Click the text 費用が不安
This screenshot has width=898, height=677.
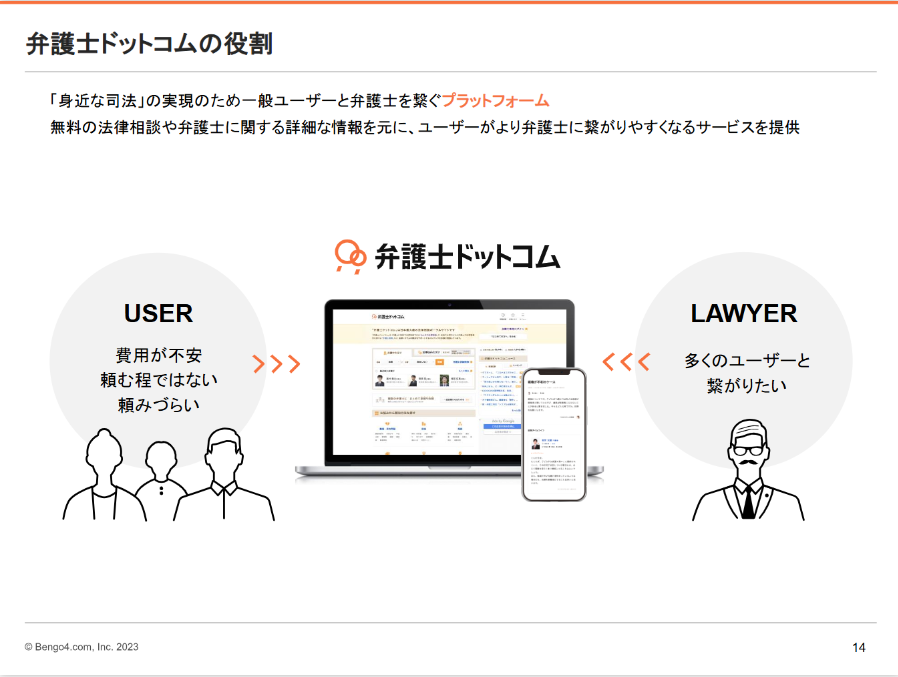coord(159,355)
